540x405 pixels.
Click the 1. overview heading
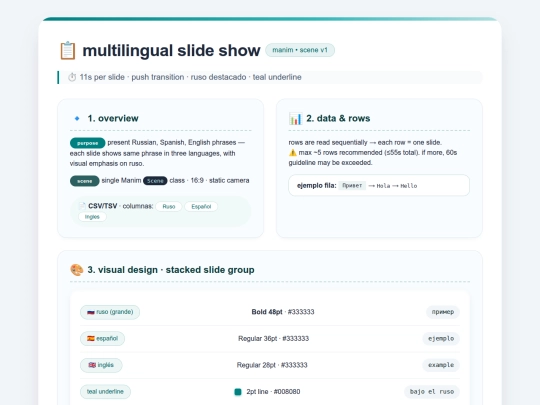click(113, 118)
